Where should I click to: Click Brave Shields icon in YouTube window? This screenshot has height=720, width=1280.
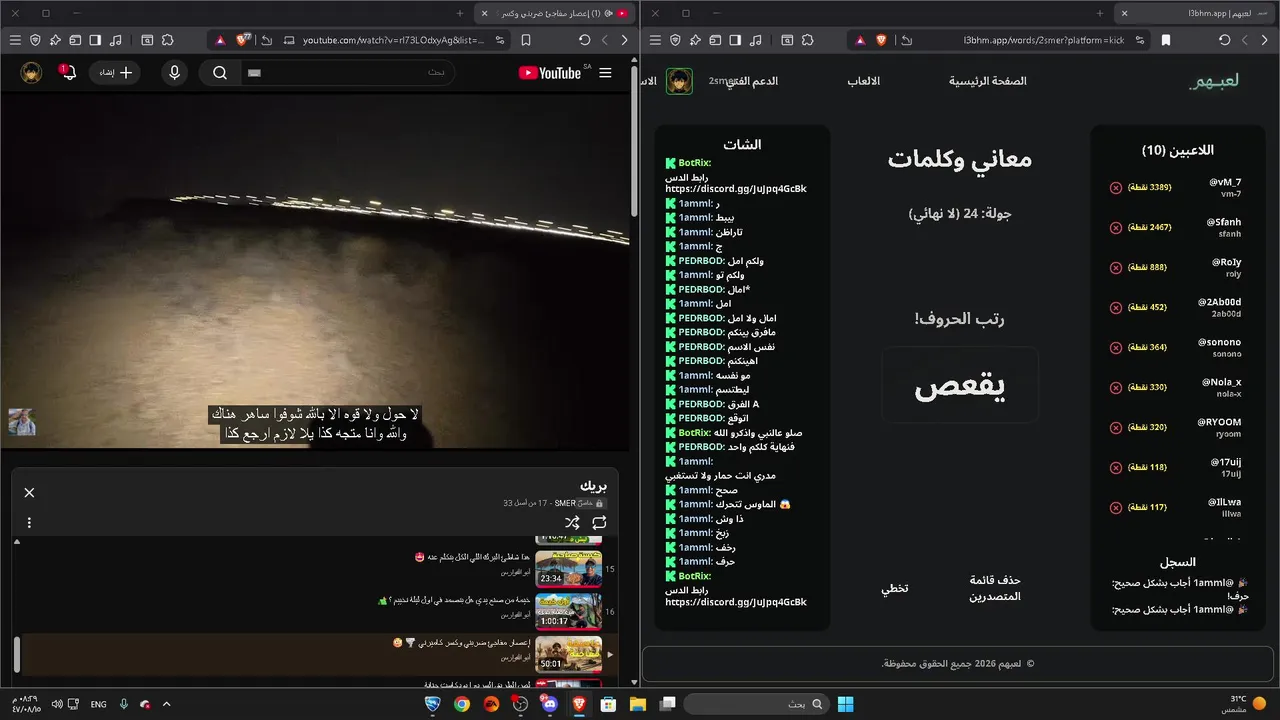243,40
